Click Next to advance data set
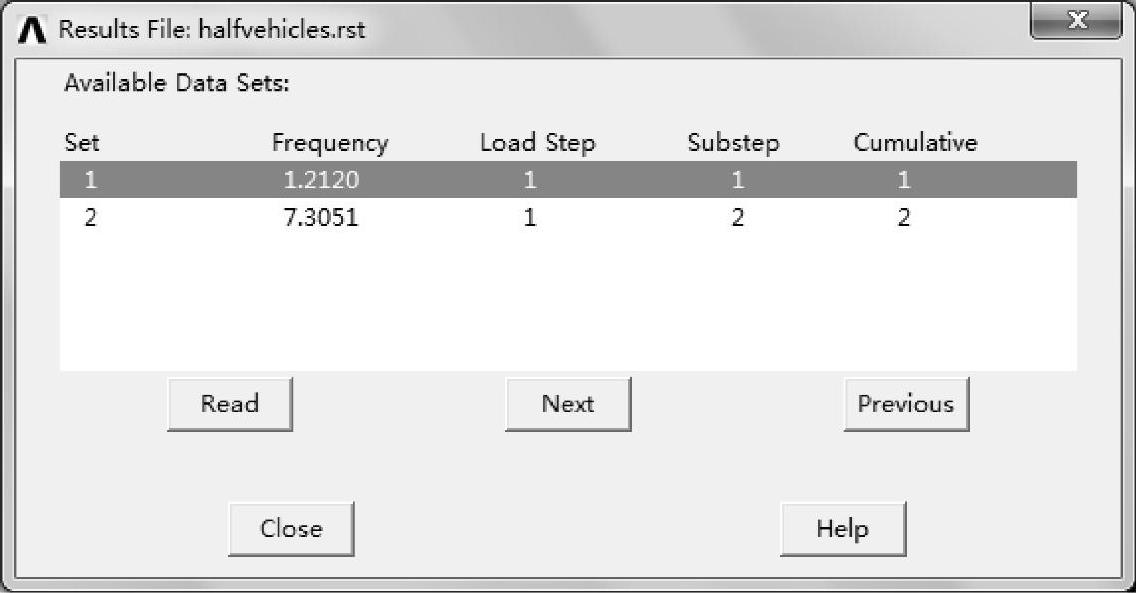 pyautogui.click(x=568, y=404)
